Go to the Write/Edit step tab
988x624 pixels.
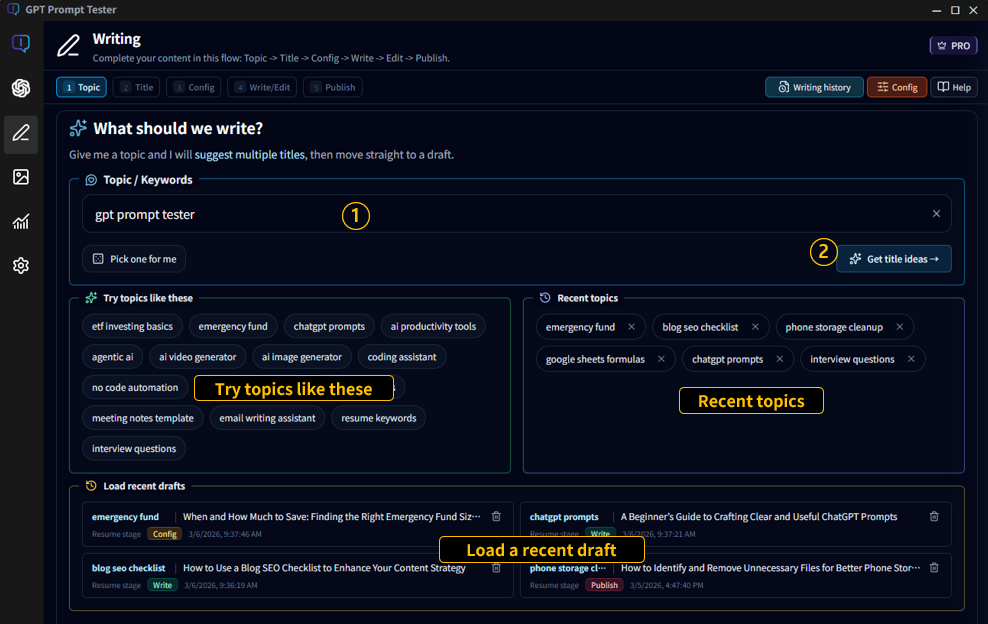click(262, 88)
